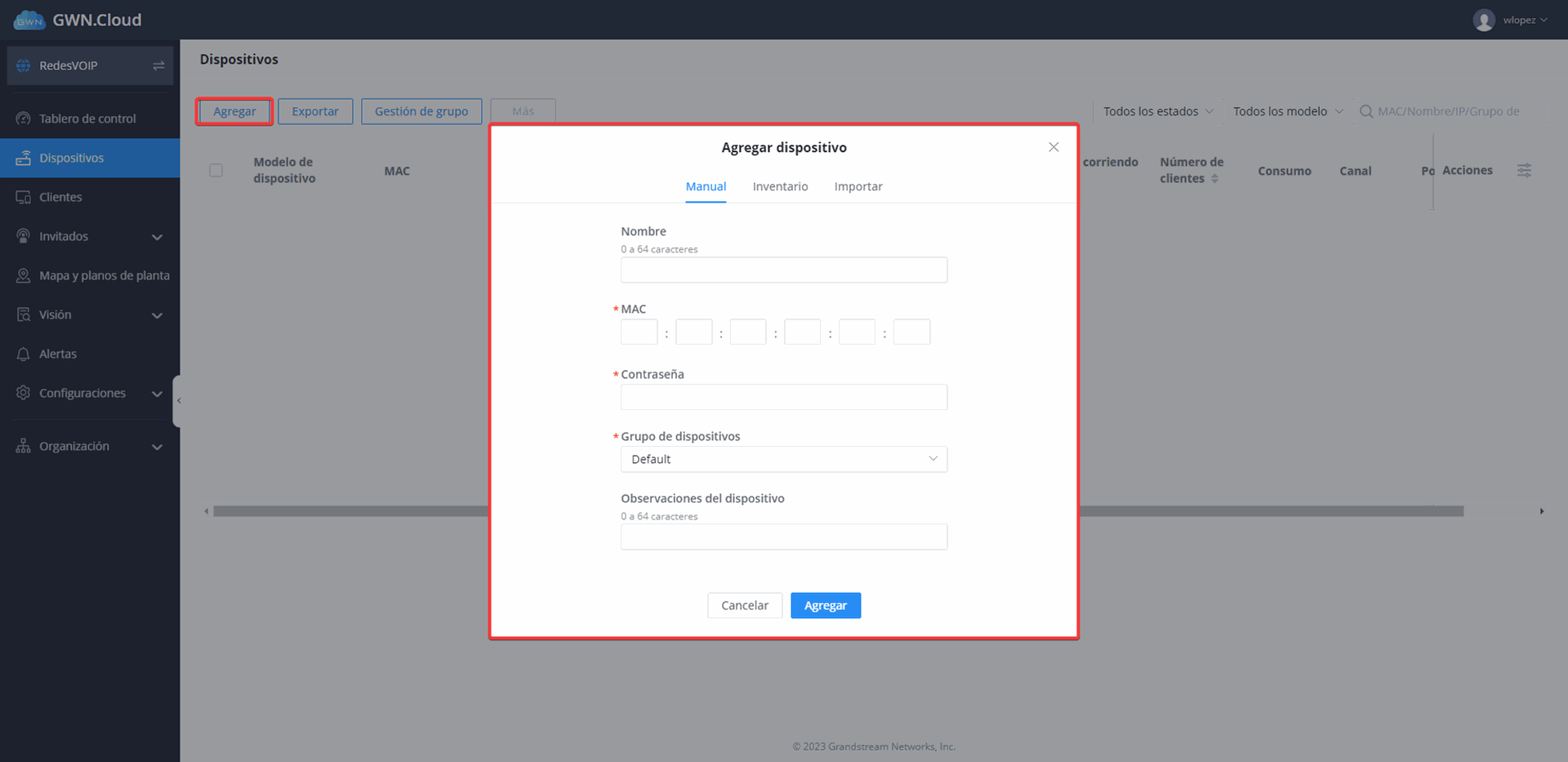
Task: Switch to the Inventario tab
Action: pos(780,186)
